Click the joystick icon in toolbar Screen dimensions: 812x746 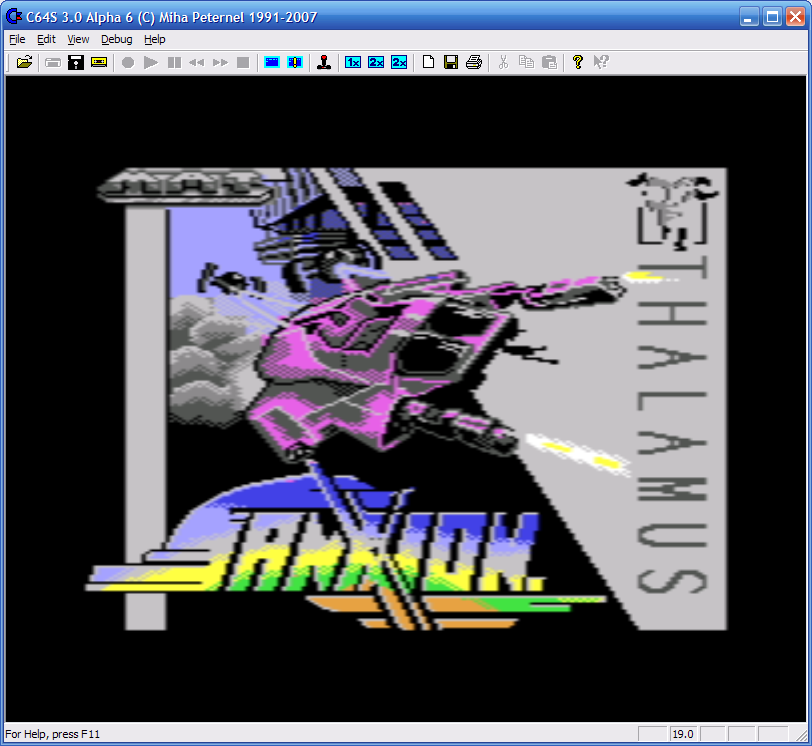tap(324, 62)
